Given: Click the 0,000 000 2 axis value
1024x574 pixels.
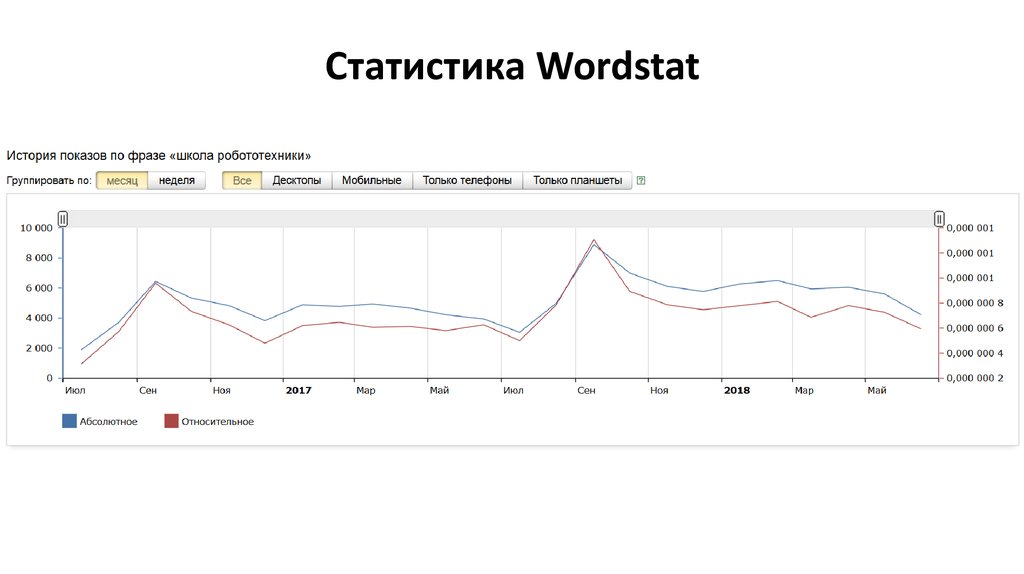Looking at the screenshot, I should (975, 378).
